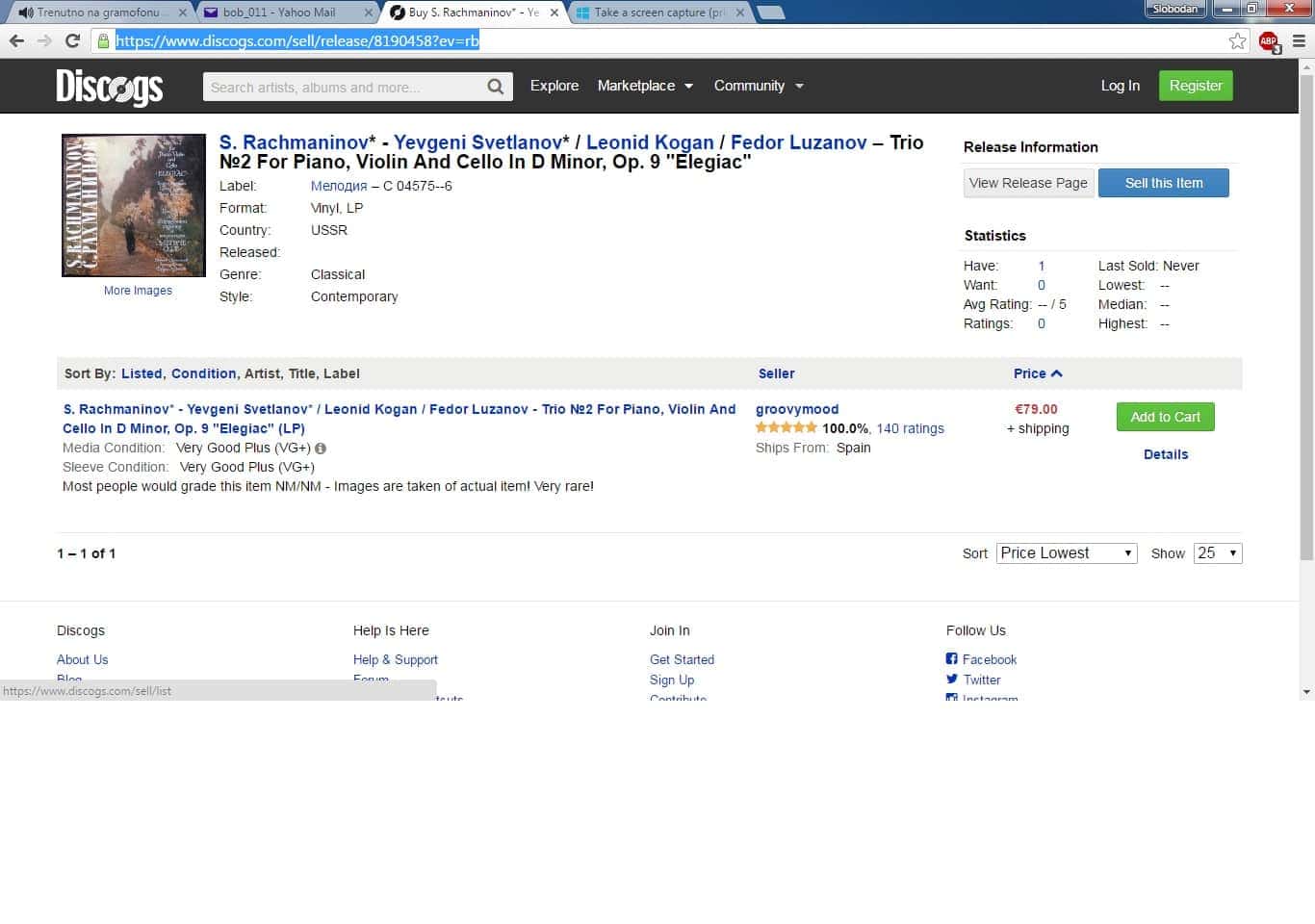Open the Fedor Luzanov artist link
This screenshot has height=924, width=1315.
[x=799, y=142]
